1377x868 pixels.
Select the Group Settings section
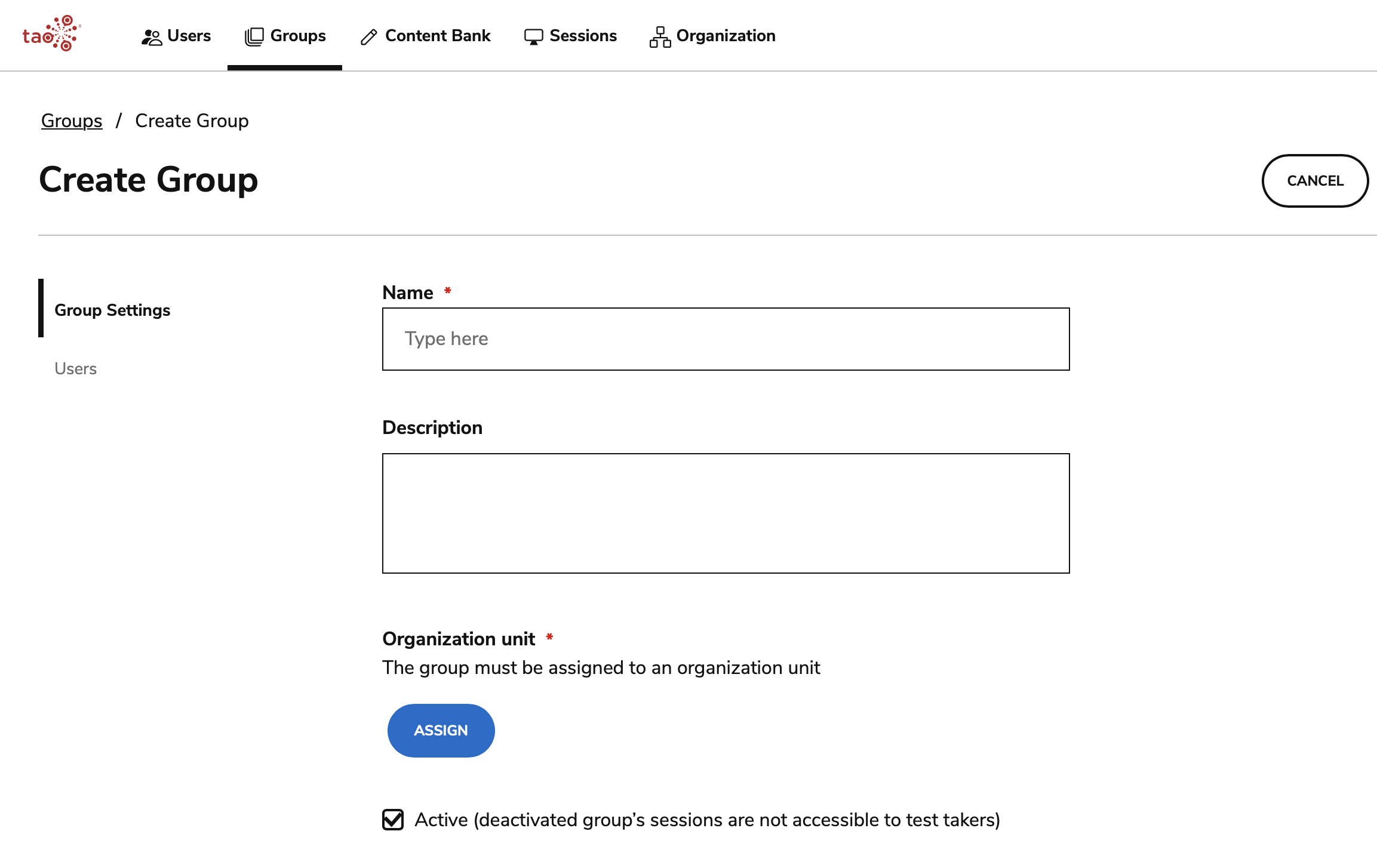[112, 309]
